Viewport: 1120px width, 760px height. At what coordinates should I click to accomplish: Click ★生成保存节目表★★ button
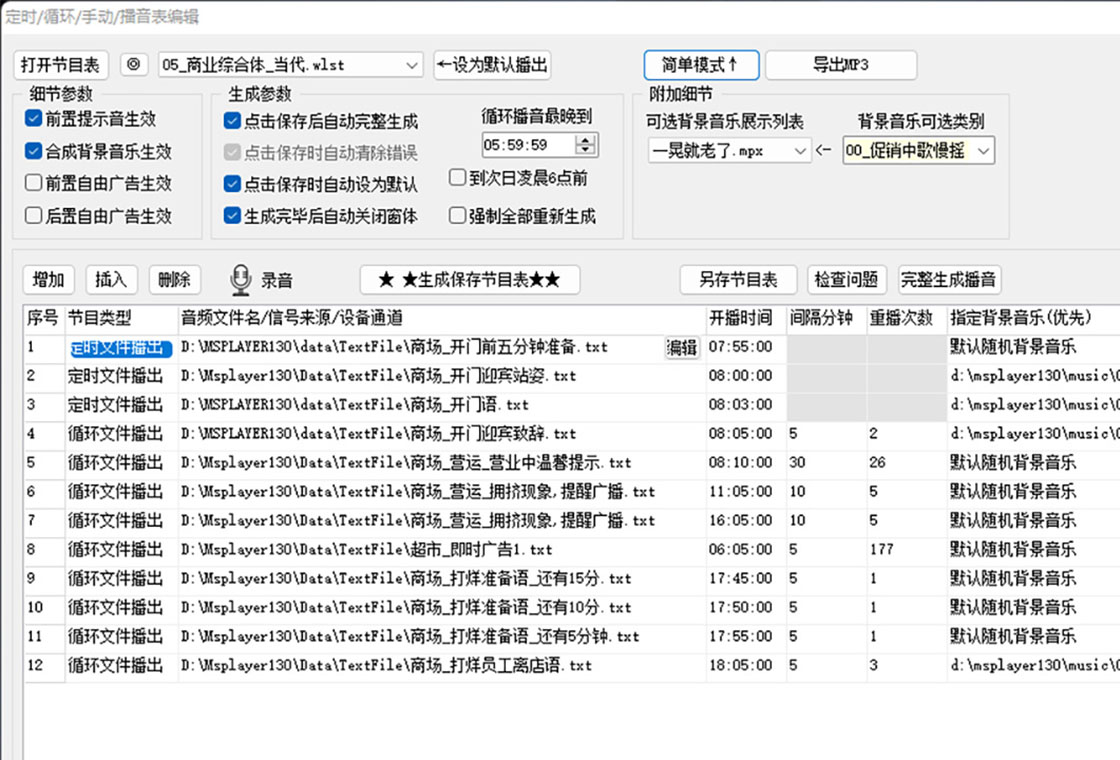(469, 279)
